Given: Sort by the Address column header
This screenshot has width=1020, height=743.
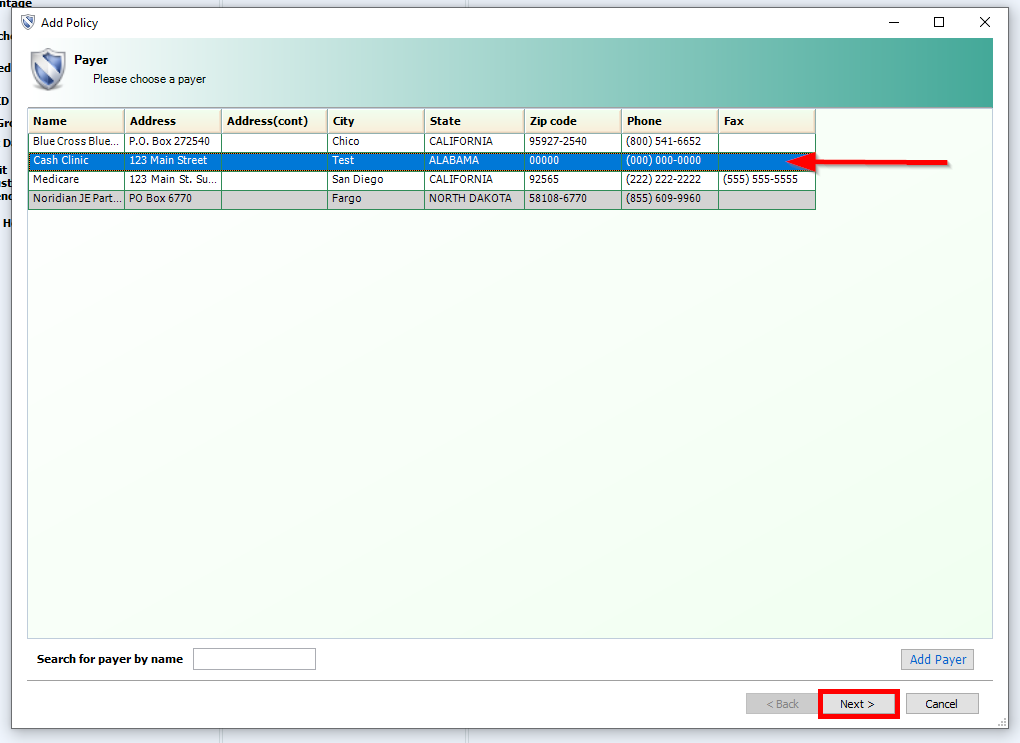Looking at the screenshot, I should [172, 121].
